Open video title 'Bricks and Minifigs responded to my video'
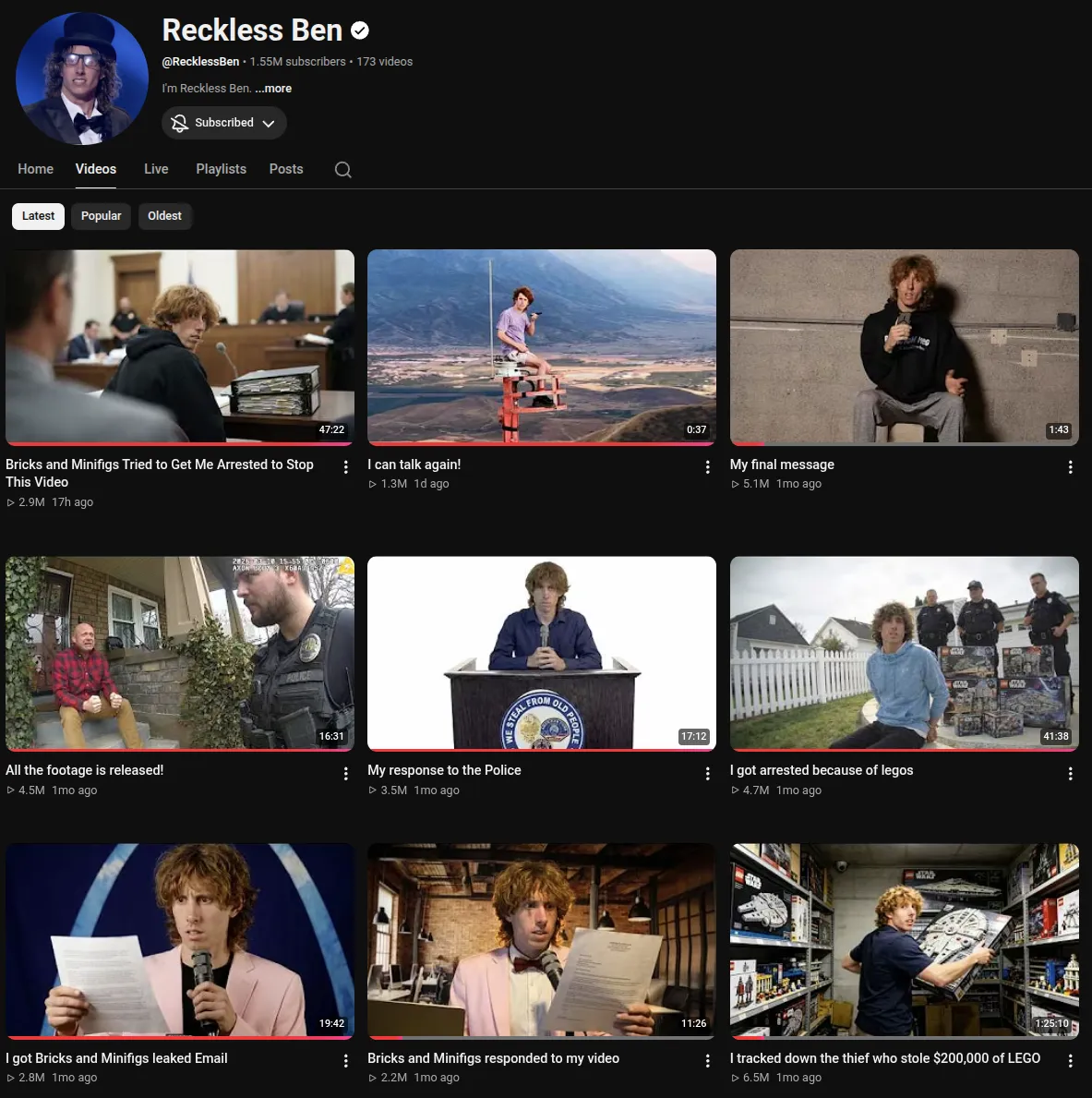 pos(494,1058)
